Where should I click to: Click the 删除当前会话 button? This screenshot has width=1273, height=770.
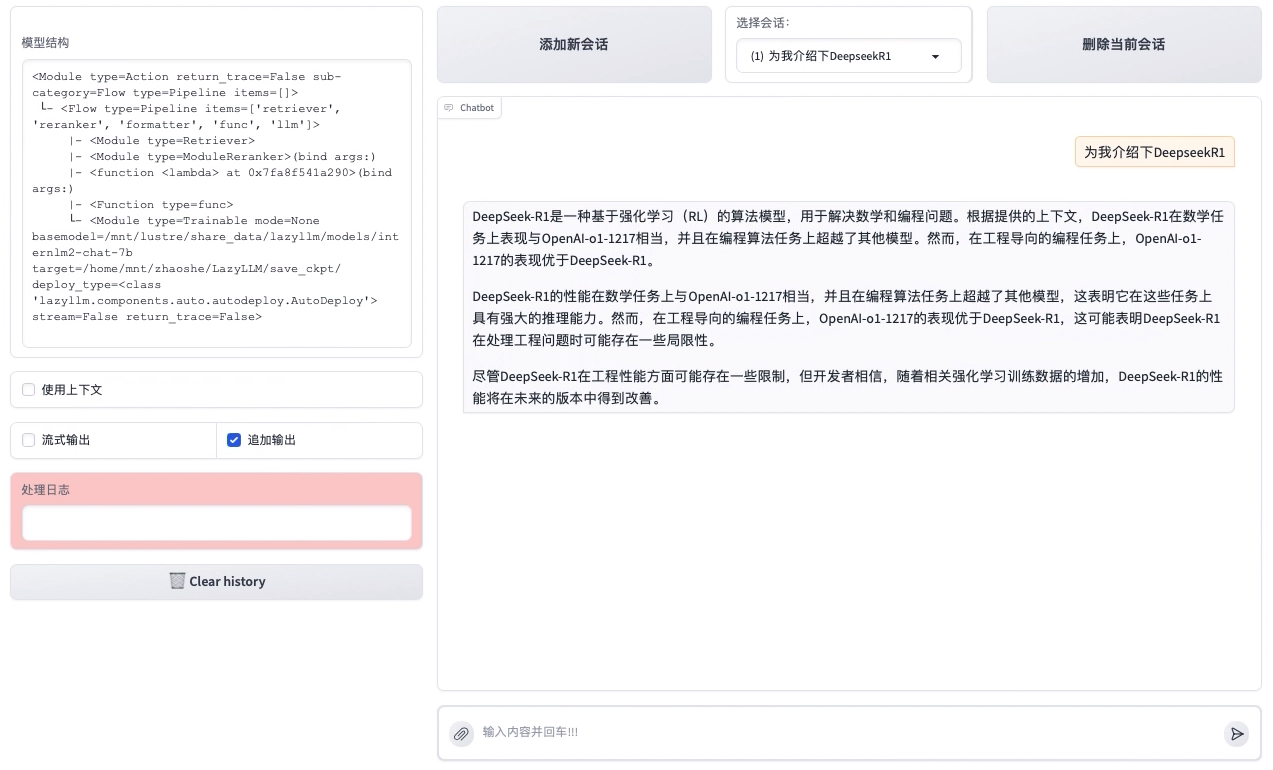click(1124, 44)
